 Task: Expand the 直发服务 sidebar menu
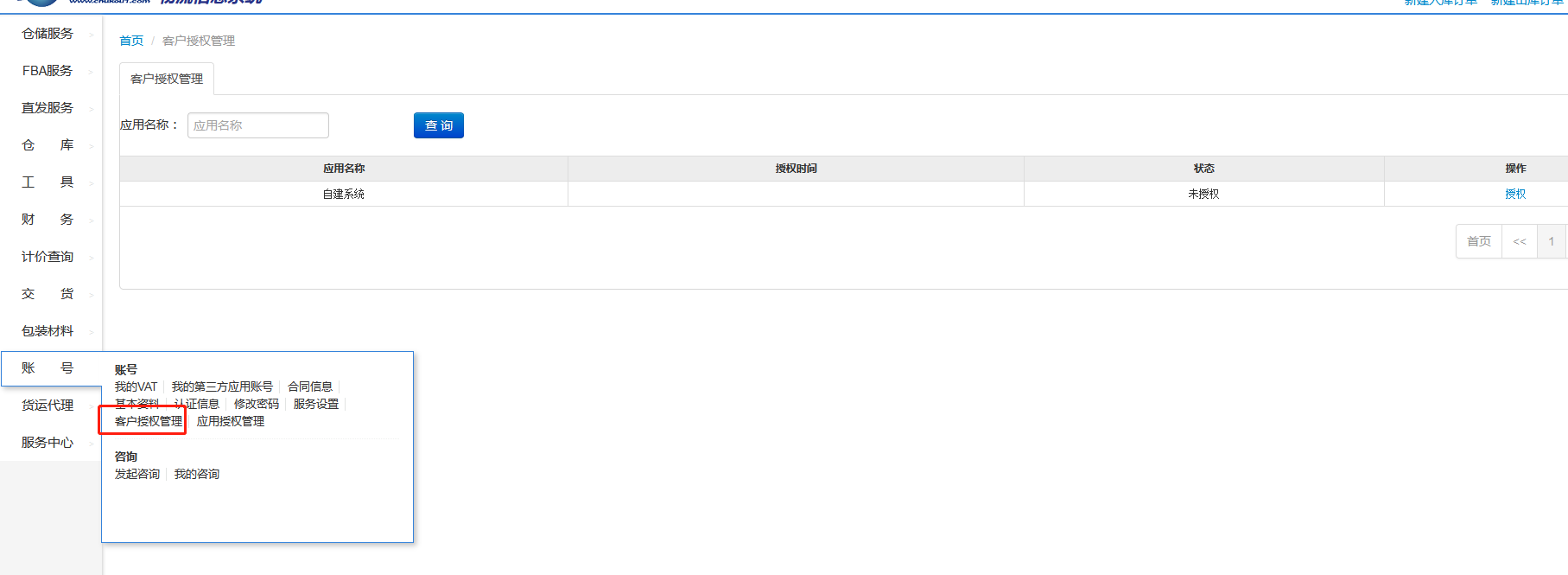pos(48,108)
